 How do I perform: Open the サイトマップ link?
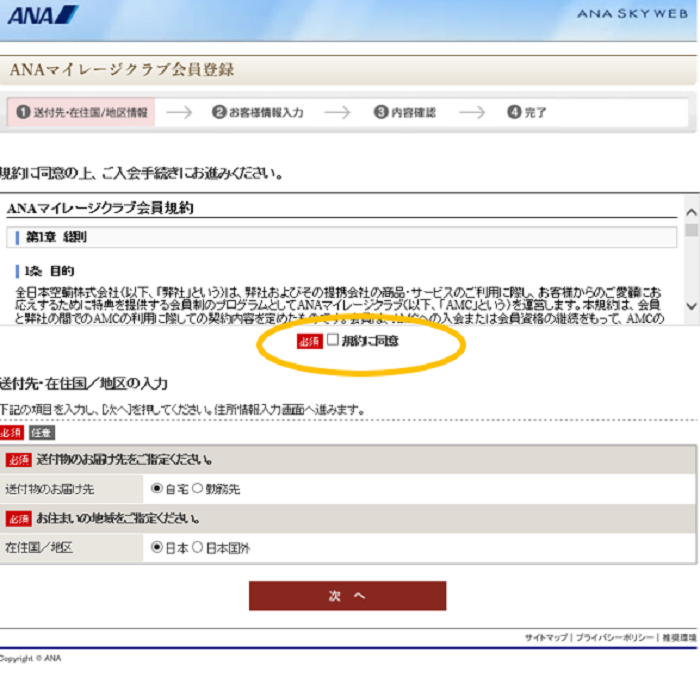546,637
